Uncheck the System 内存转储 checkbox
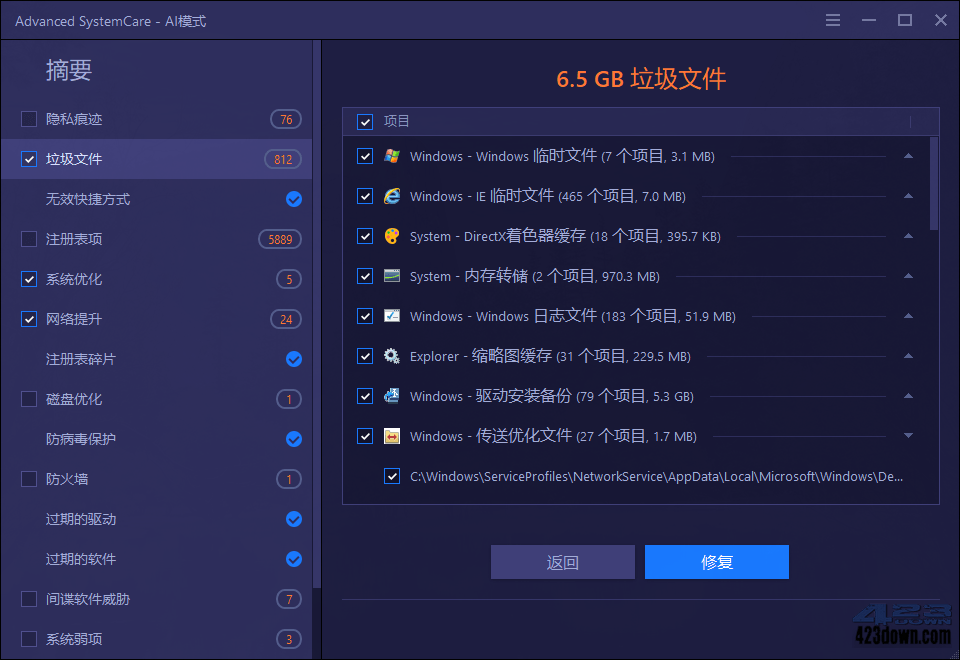The width and height of the screenshot is (960, 660). pos(365,276)
